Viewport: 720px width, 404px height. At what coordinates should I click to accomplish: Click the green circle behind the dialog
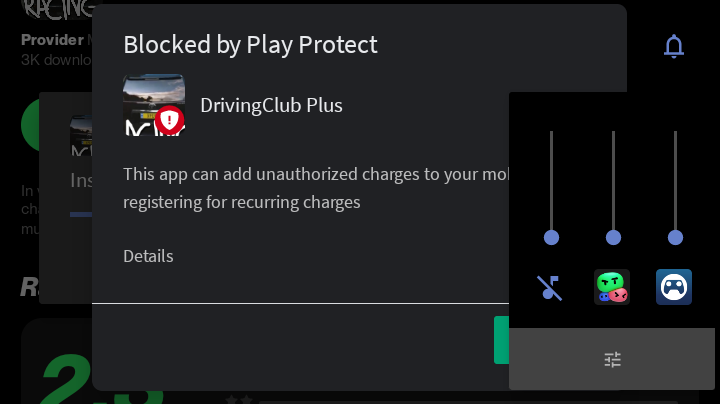pos(30,125)
